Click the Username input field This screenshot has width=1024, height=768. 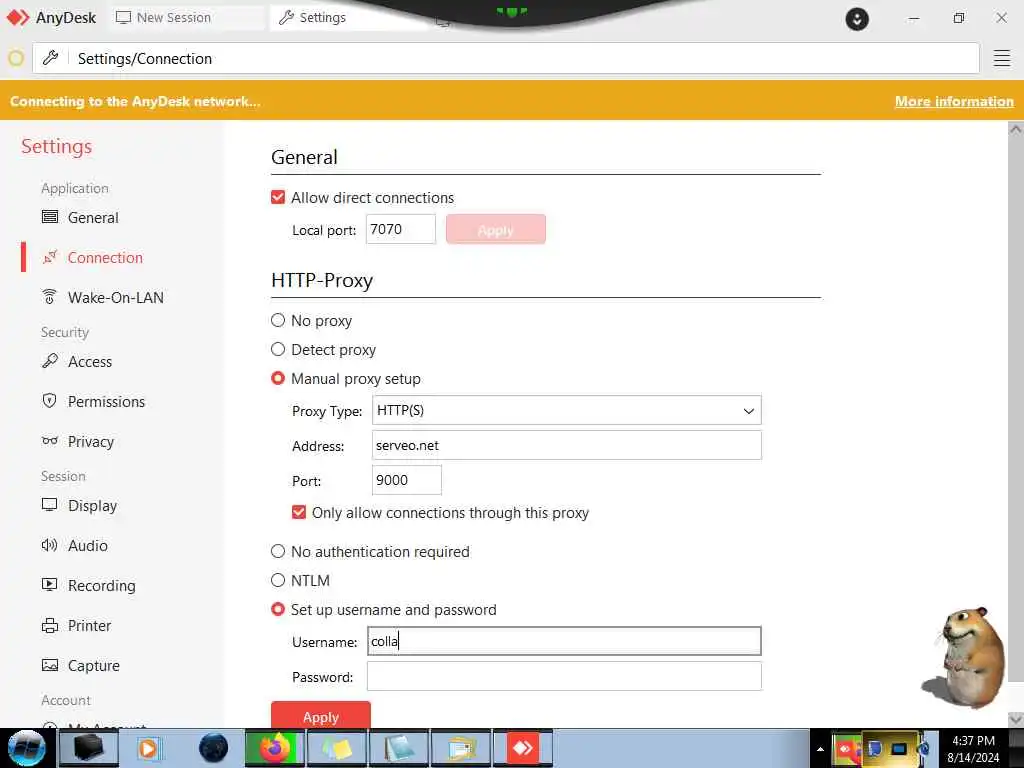click(564, 641)
